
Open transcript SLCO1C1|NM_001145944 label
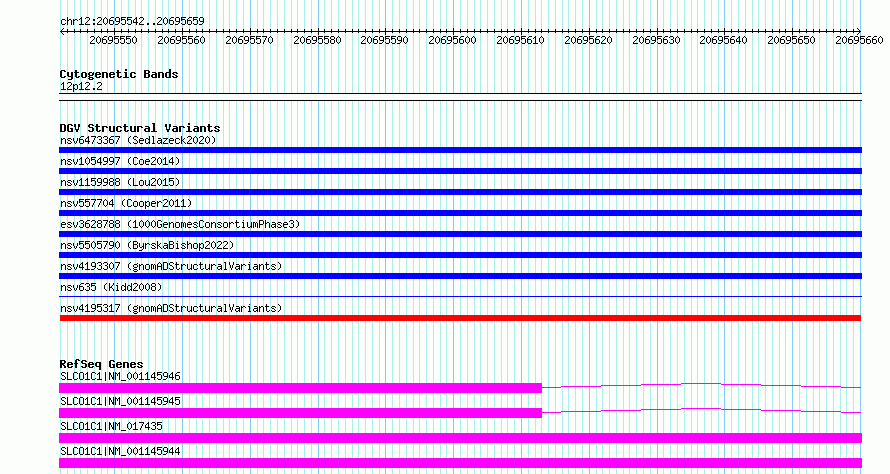120,451
